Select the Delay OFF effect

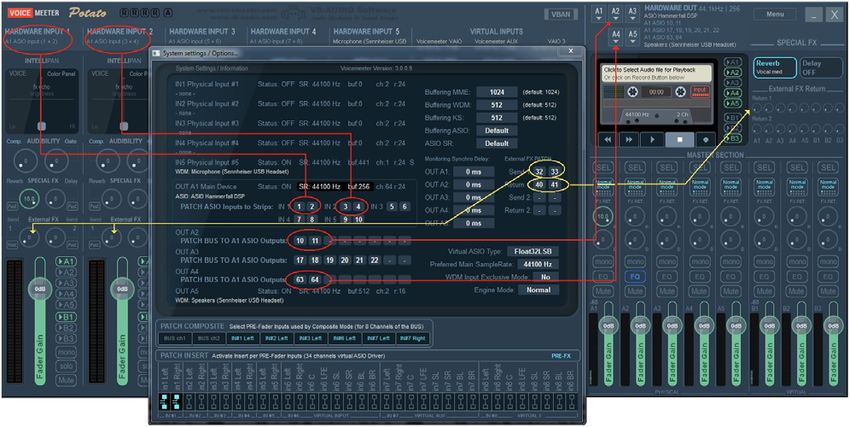pyautogui.click(x=822, y=67)
